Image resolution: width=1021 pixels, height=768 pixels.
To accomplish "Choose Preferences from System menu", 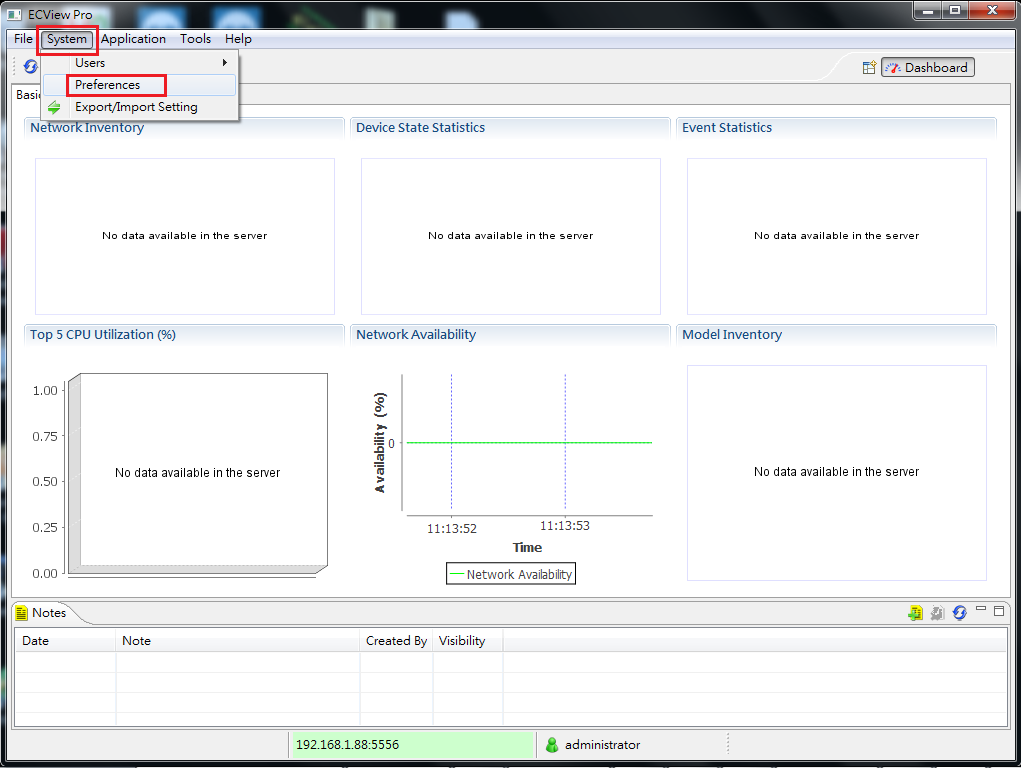I will (x=139, y=85).
